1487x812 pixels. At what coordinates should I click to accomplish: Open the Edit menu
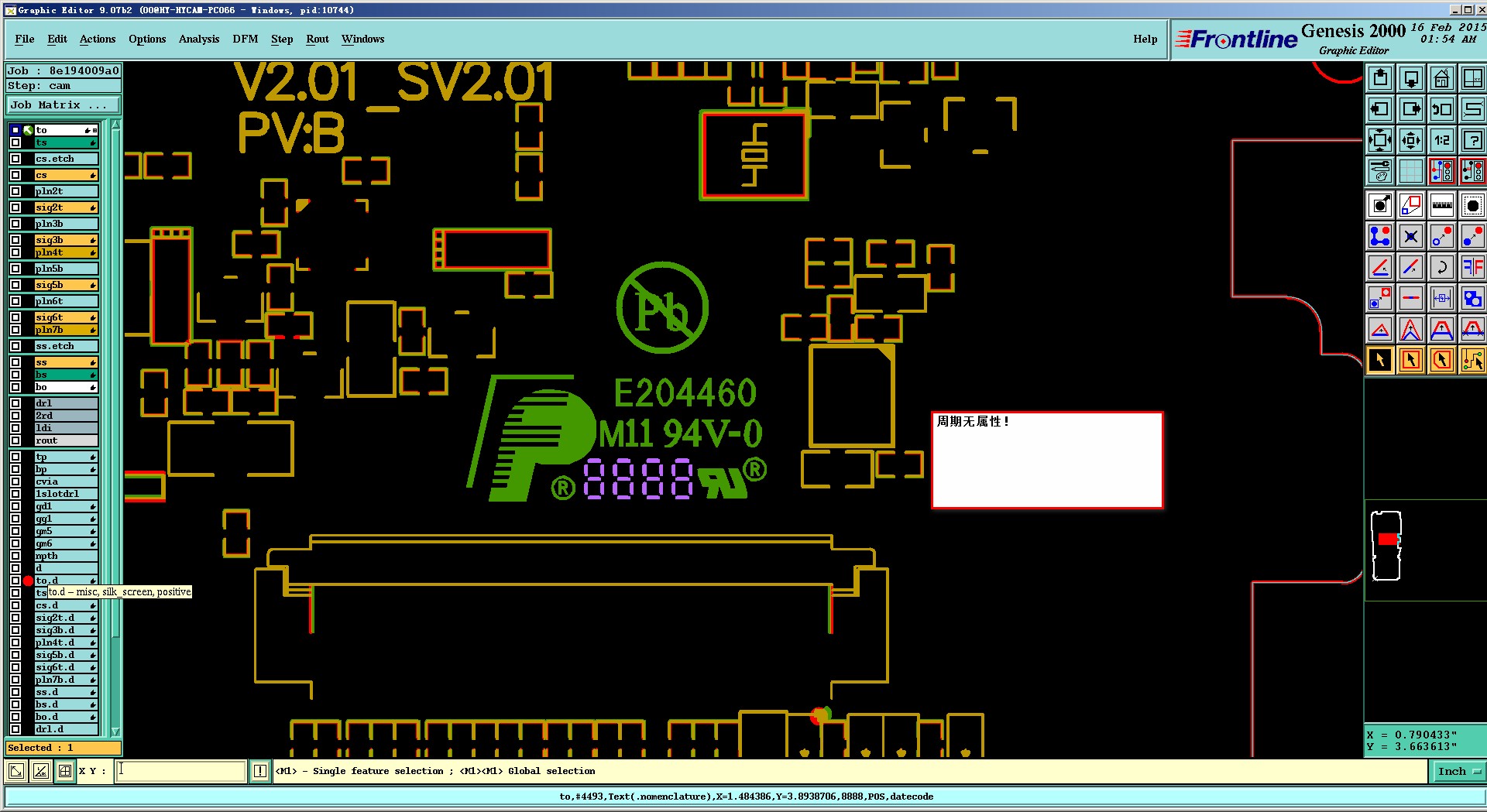tap(57, 39)
